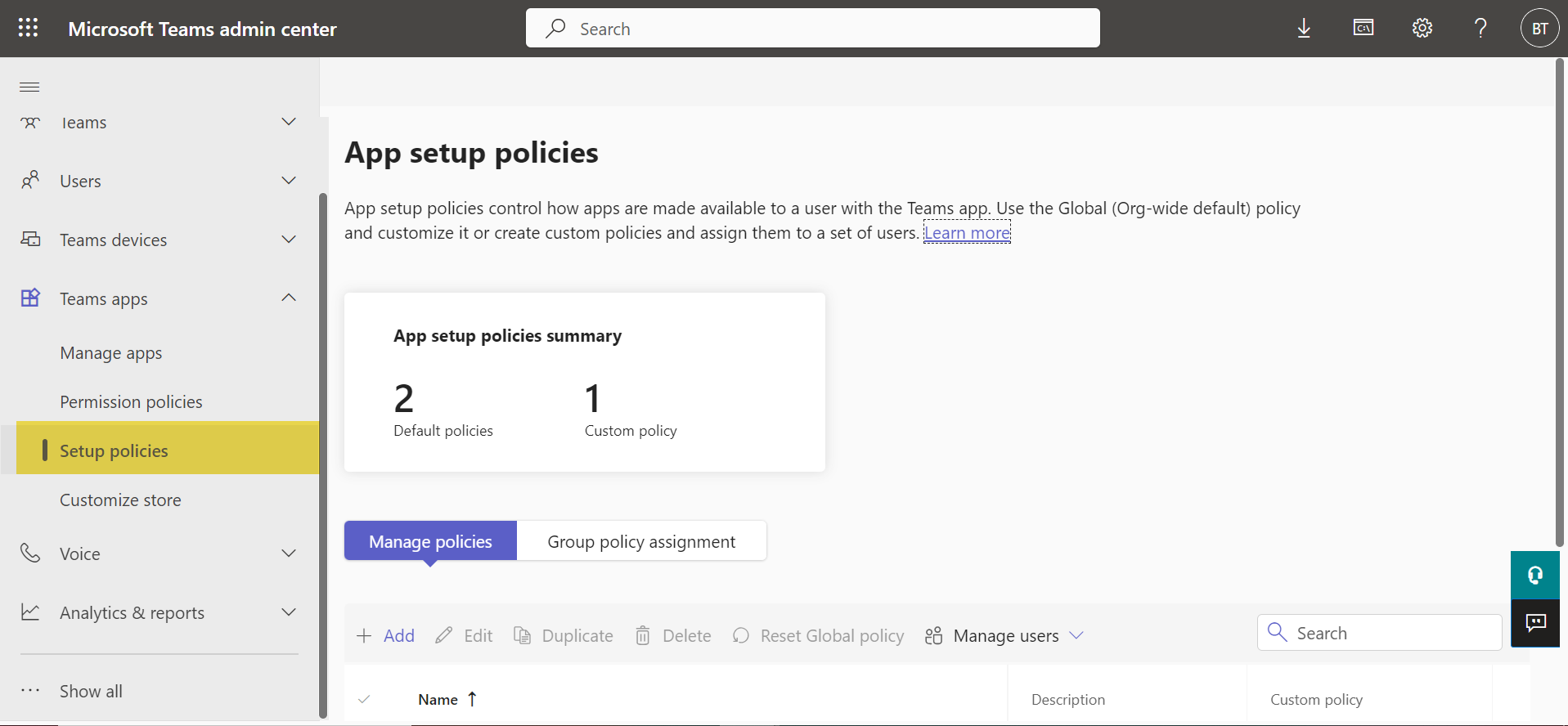
Task: Click the feedback chat icon
Action: pos(1535,624)
